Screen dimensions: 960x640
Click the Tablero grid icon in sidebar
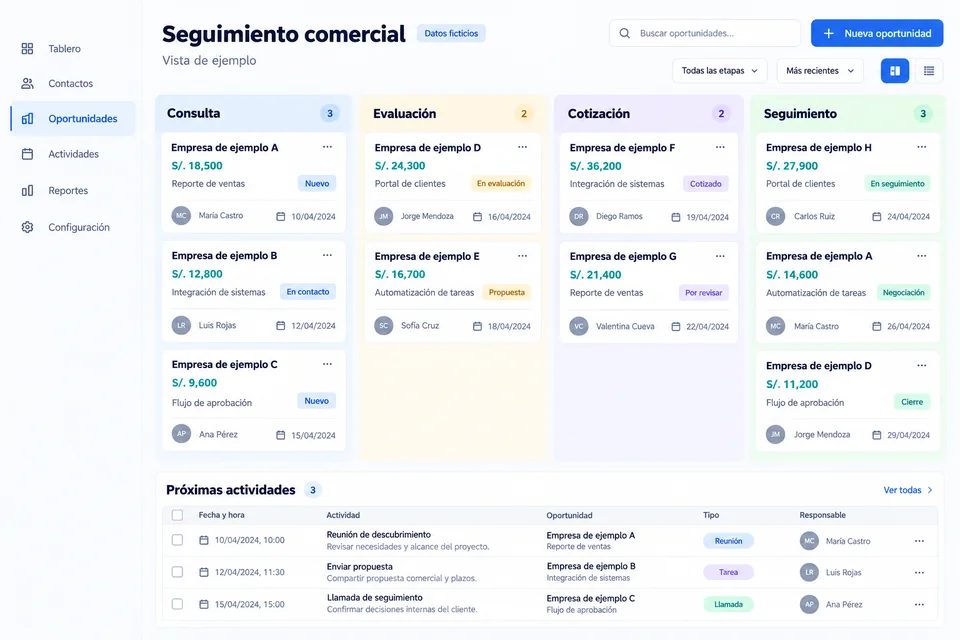coord(27,48)
